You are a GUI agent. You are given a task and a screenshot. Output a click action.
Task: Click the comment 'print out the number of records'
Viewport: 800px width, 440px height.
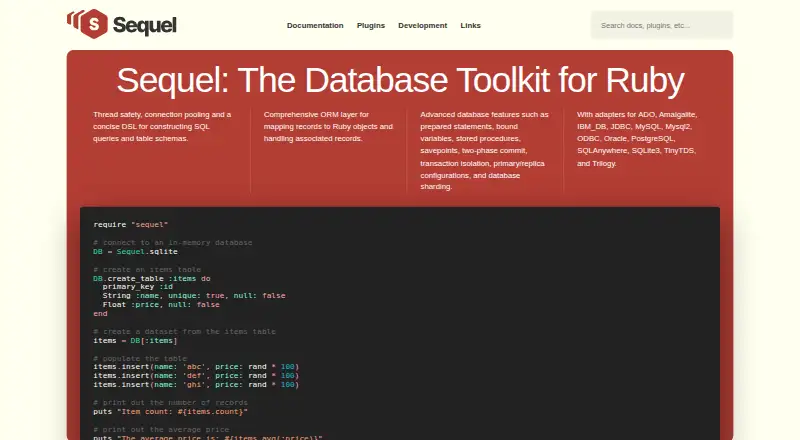coord(170,403)
